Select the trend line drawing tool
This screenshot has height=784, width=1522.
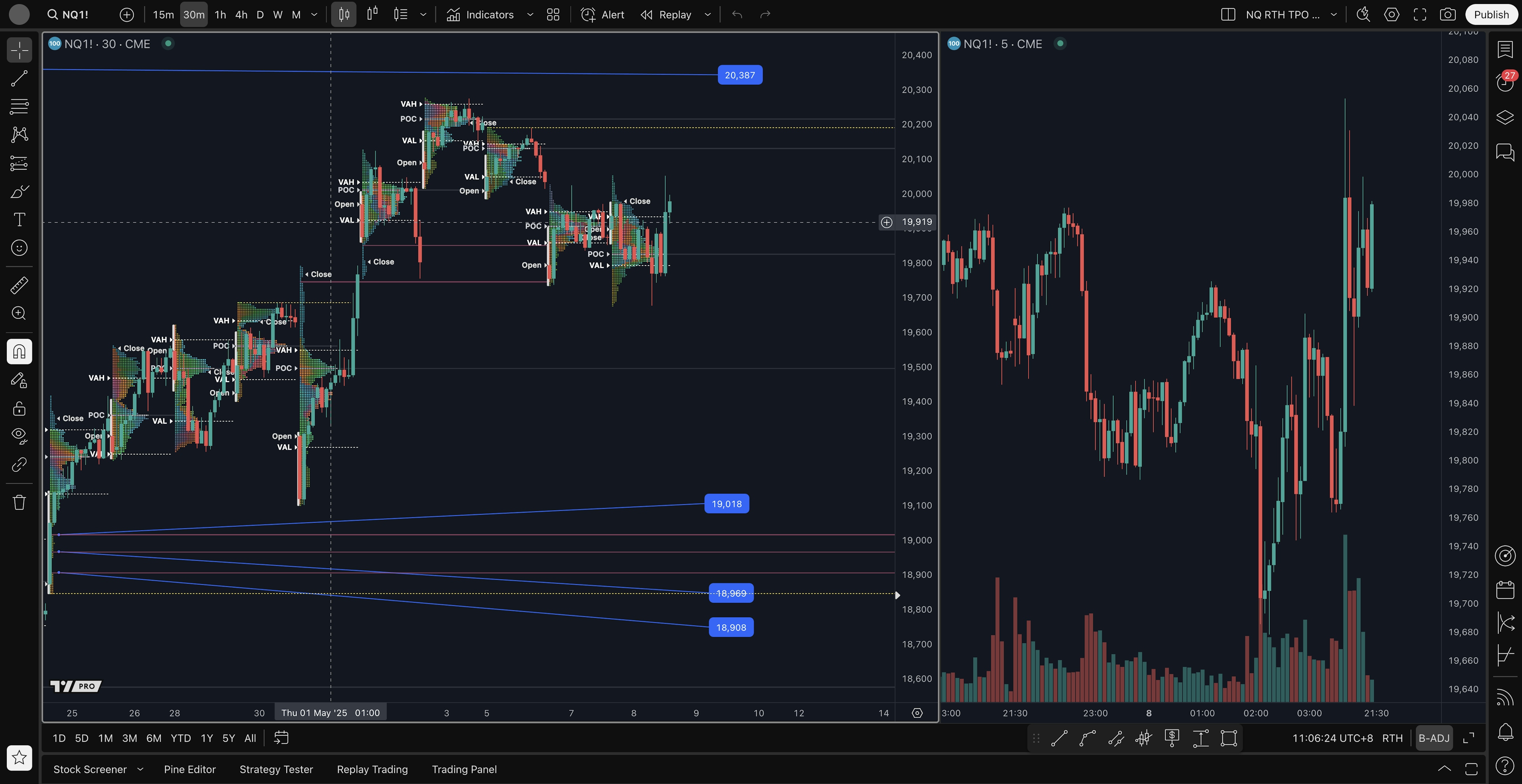(x=19, y=78)
